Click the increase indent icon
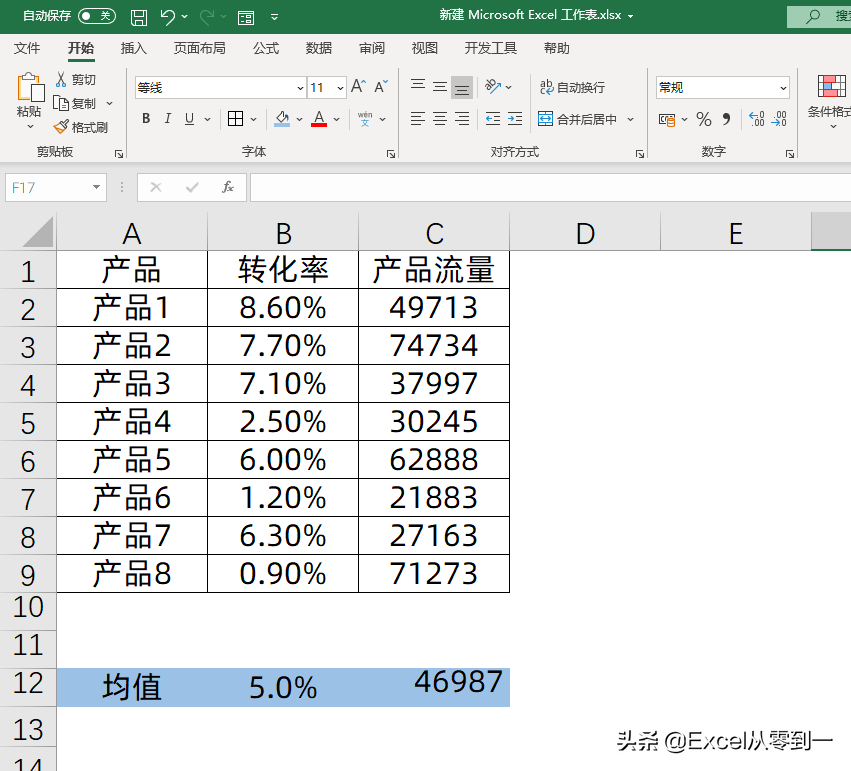 tap(515, 118)
